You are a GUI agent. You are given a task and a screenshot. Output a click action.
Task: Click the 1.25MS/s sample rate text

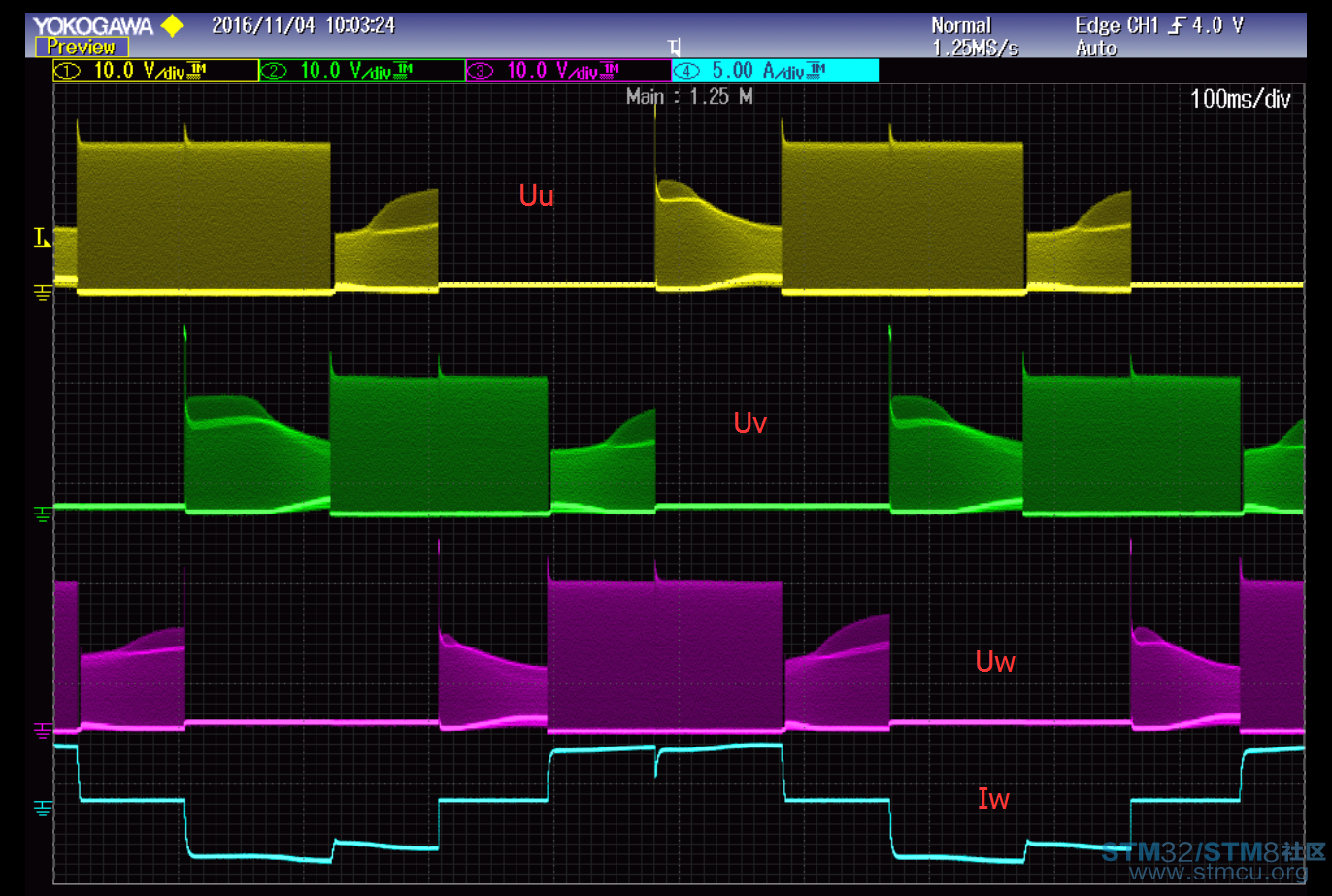coord(976,48)
